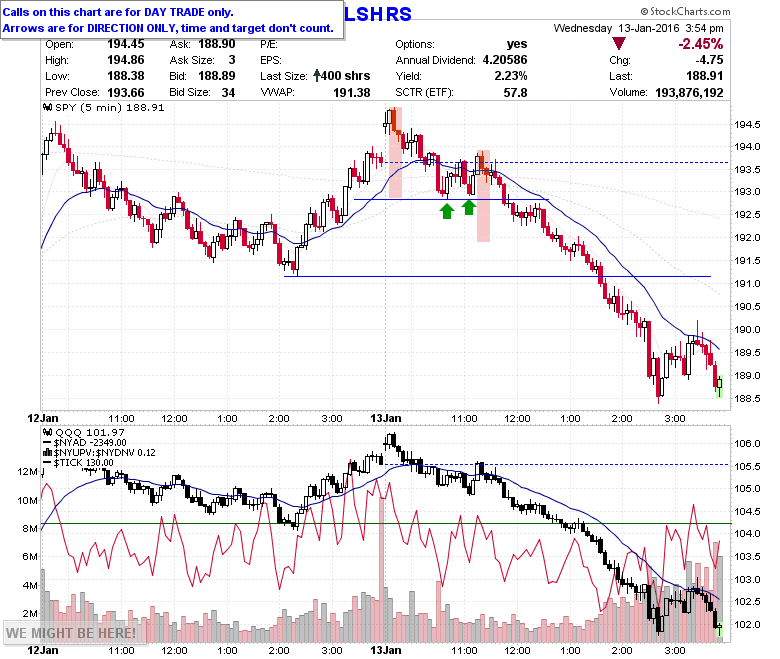
Task: Click the '$NYUPV:$NYDNV 0.12' legend text
Action: pos(104,453)
